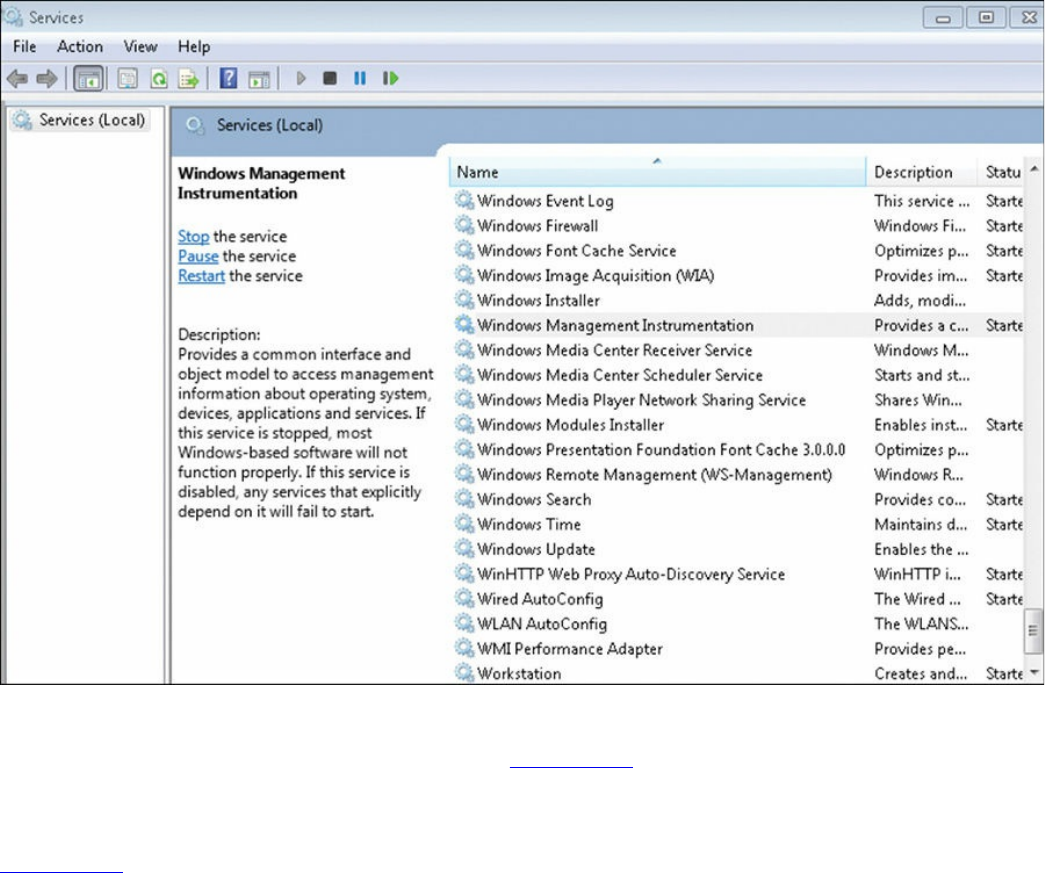Select WinHTTP Web Proxy Auto-Discovery Service row
This screenshot has height=873, width=1045.
click(x=738, y=574)
